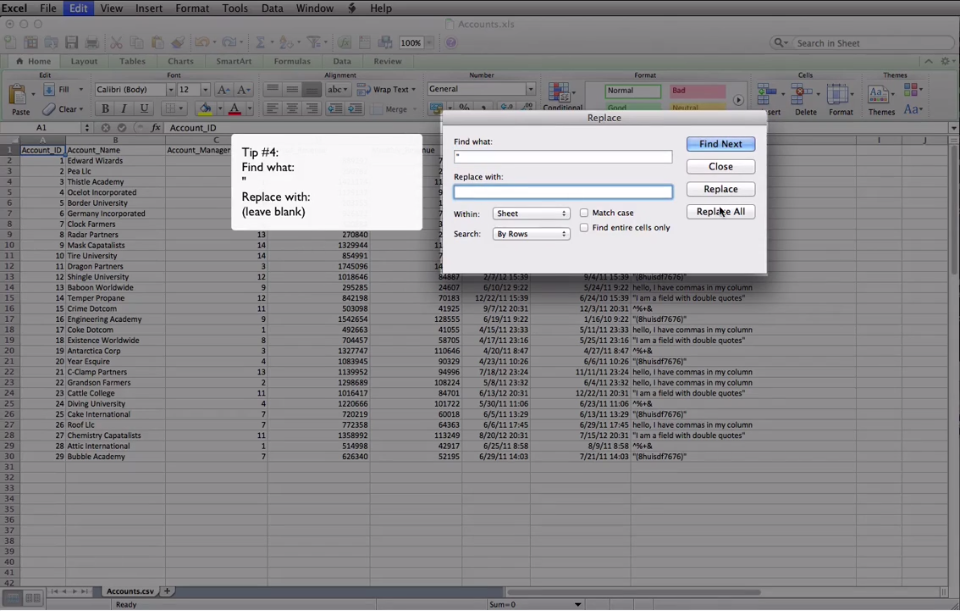Image resolution: width=960 pixels, height=611 pixels.
Task: Click the ribbon settings gear icon
Action: pos(946,61)
